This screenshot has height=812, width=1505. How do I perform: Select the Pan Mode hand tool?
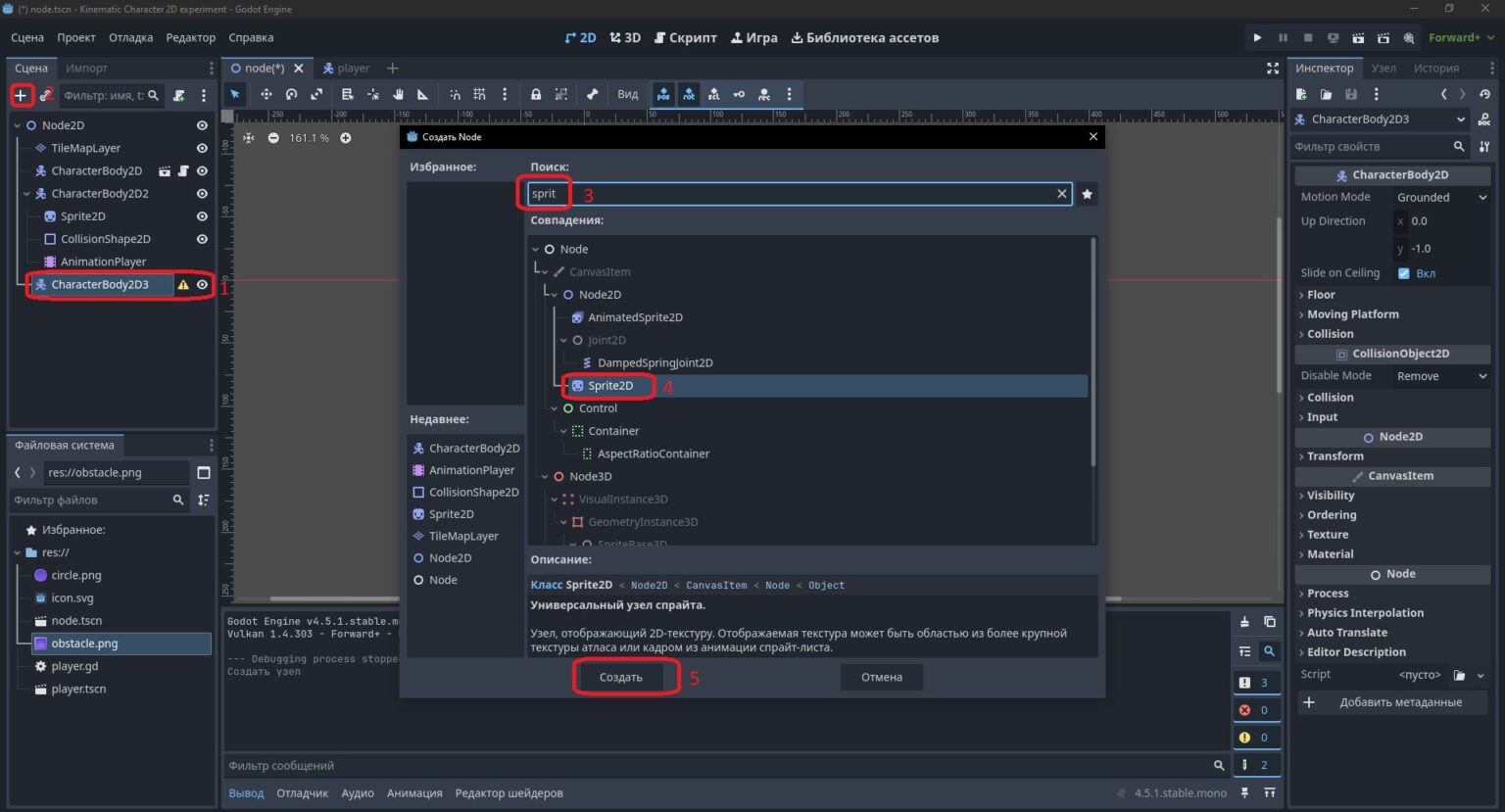[398, 94]
